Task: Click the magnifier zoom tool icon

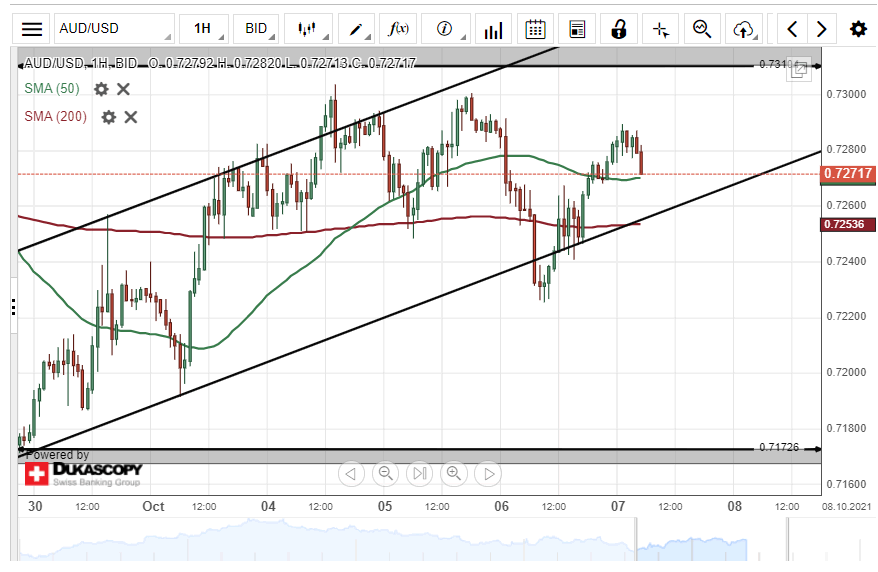Action: (703, 29)
